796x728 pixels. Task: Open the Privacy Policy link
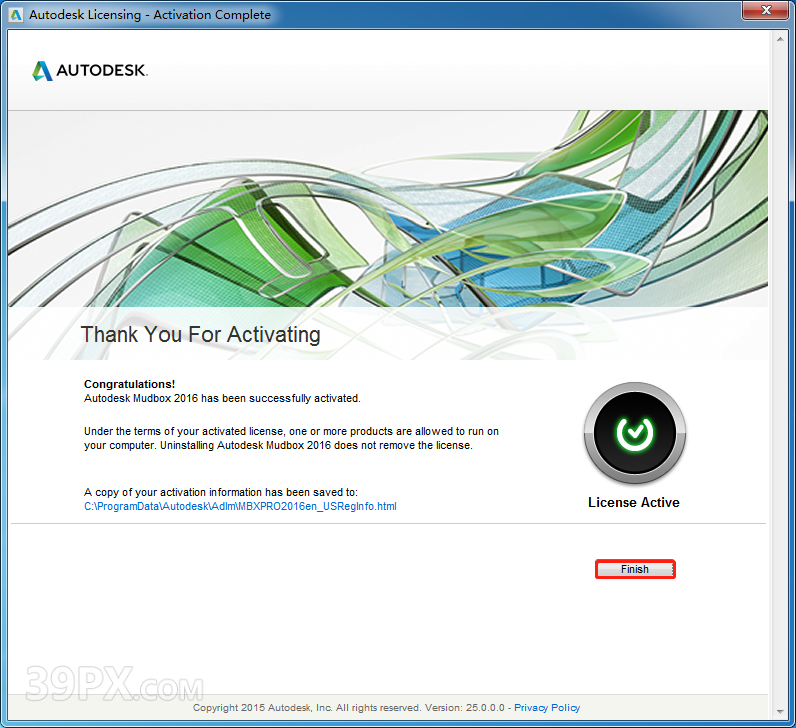point(547,708)
